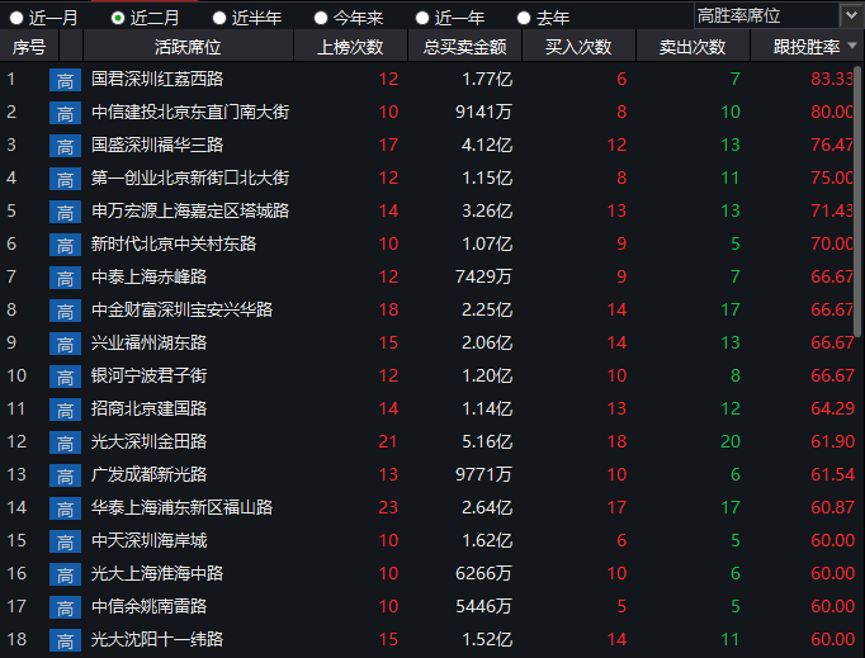The width and height of the screenshot is (865, 658).
Task: Sort by 跟投胜率 column arrow
Action: click(x=852, y=46)
